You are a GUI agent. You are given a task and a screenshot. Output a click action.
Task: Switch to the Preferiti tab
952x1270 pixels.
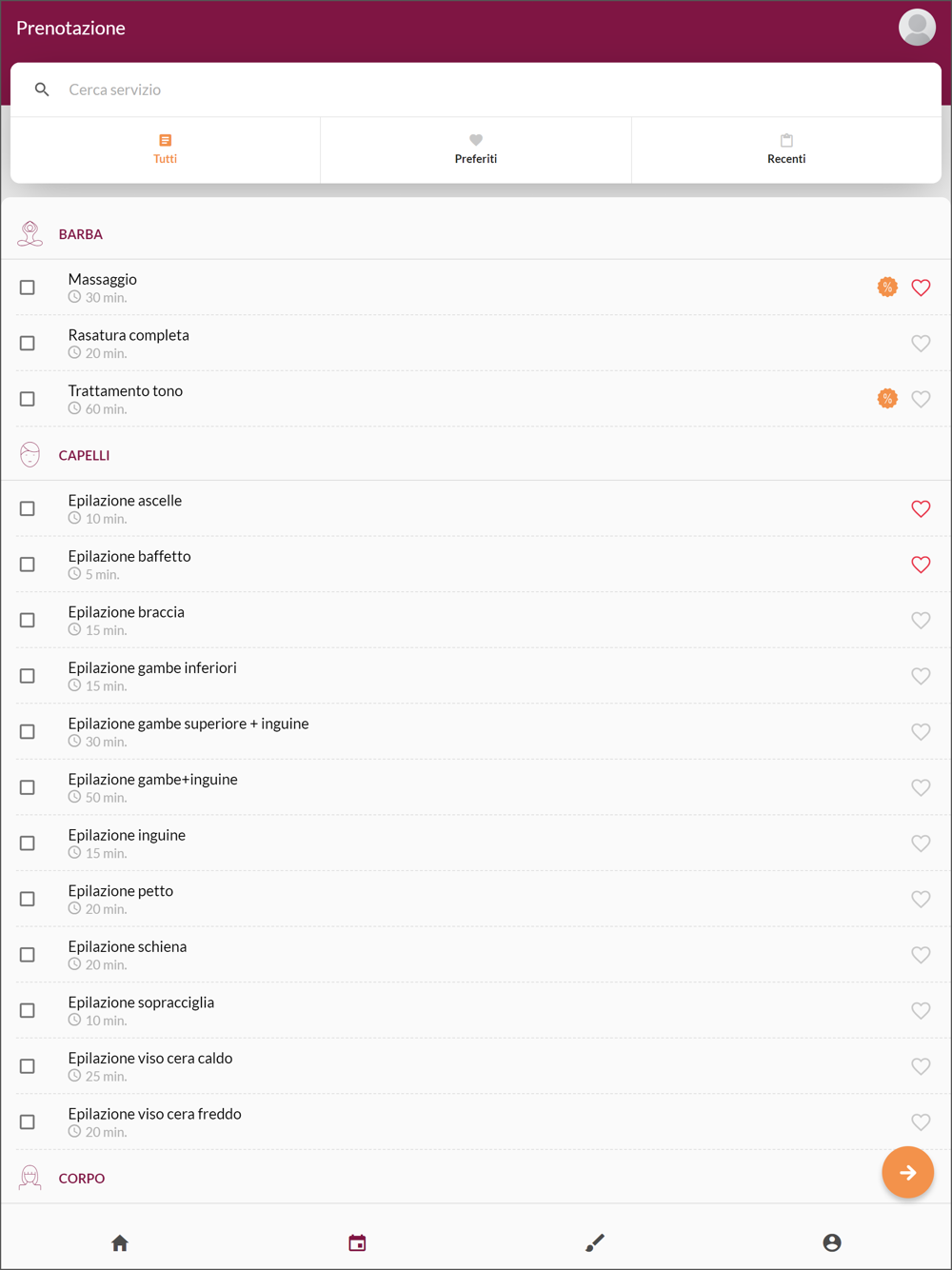click(476, 149)
